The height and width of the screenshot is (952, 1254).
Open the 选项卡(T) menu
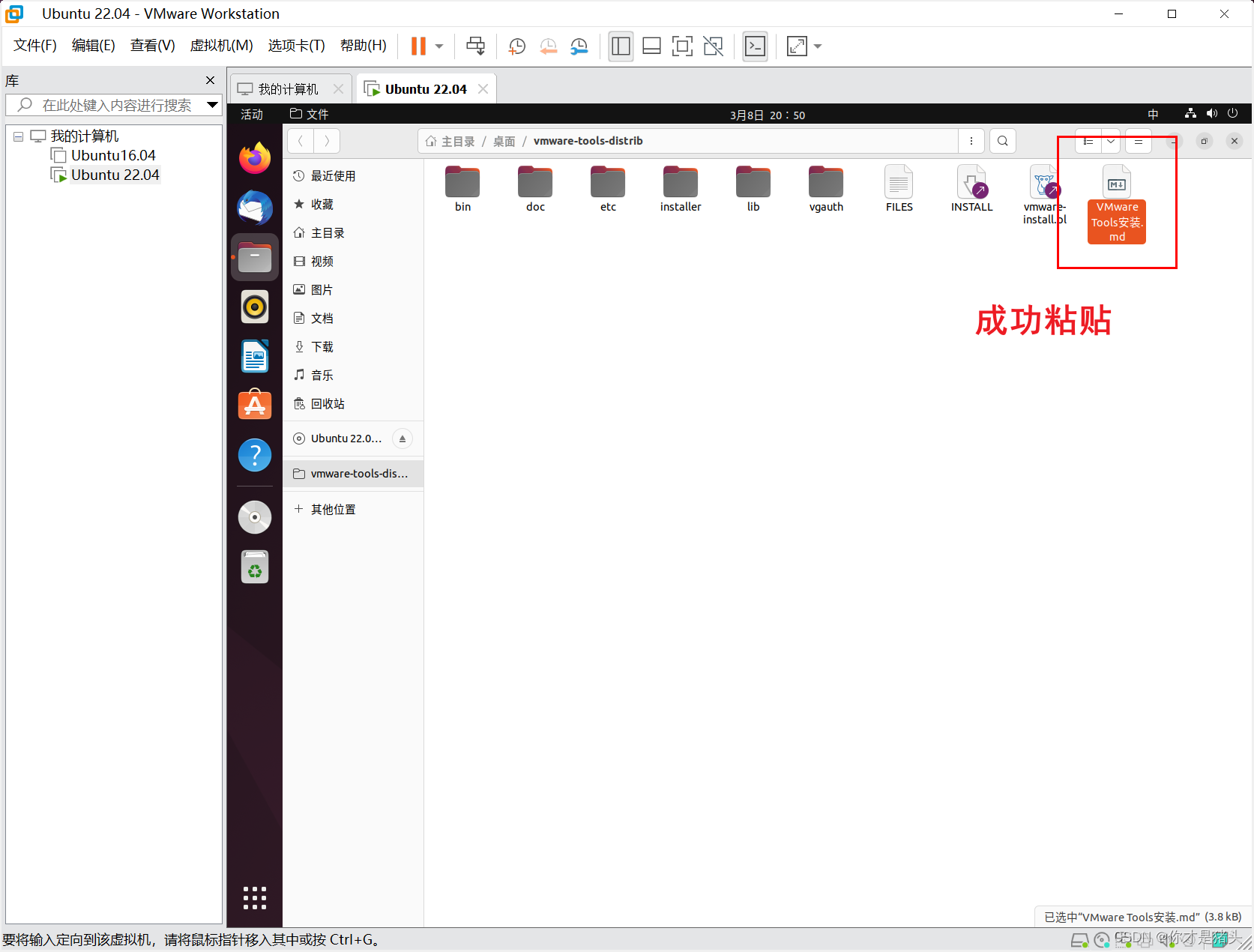click(296, 46)
